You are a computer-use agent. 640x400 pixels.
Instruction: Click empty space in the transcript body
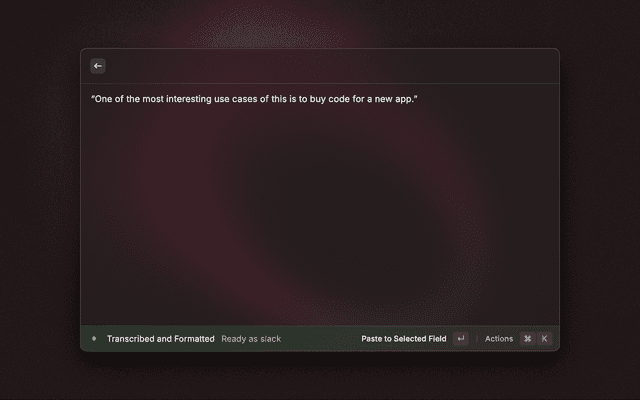click(320, 212)
